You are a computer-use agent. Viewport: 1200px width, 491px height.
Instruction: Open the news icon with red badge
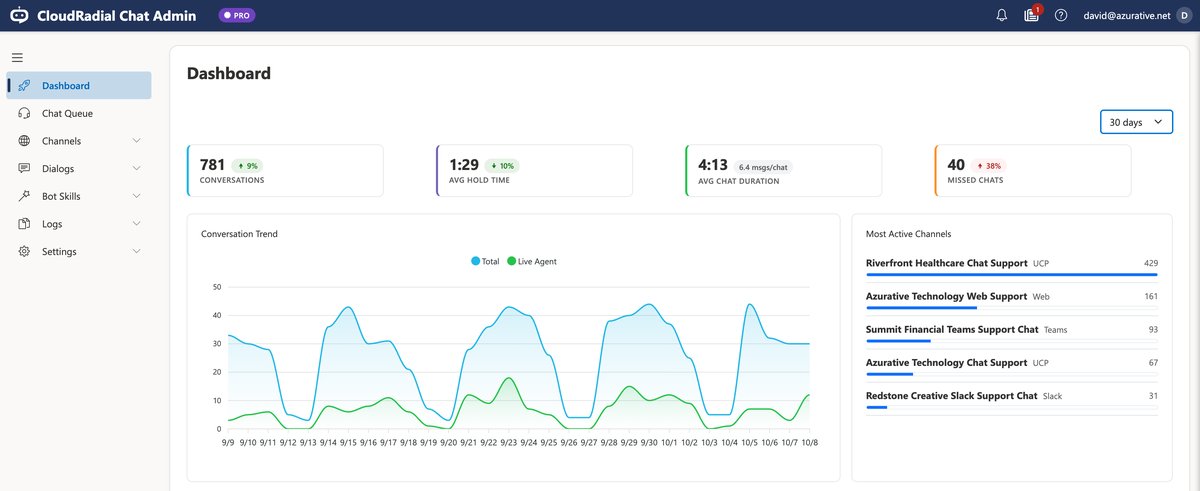pos(1032,15)
